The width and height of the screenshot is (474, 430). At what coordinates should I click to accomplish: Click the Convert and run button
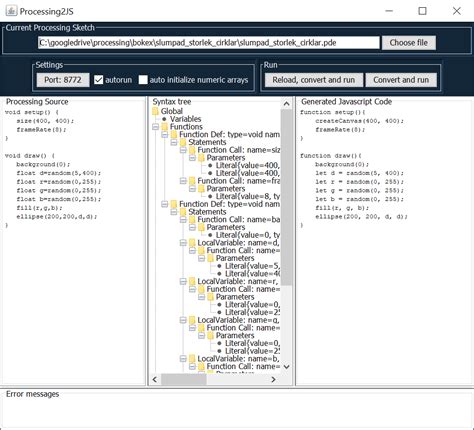pyautogui.click(x=401, y=80)
